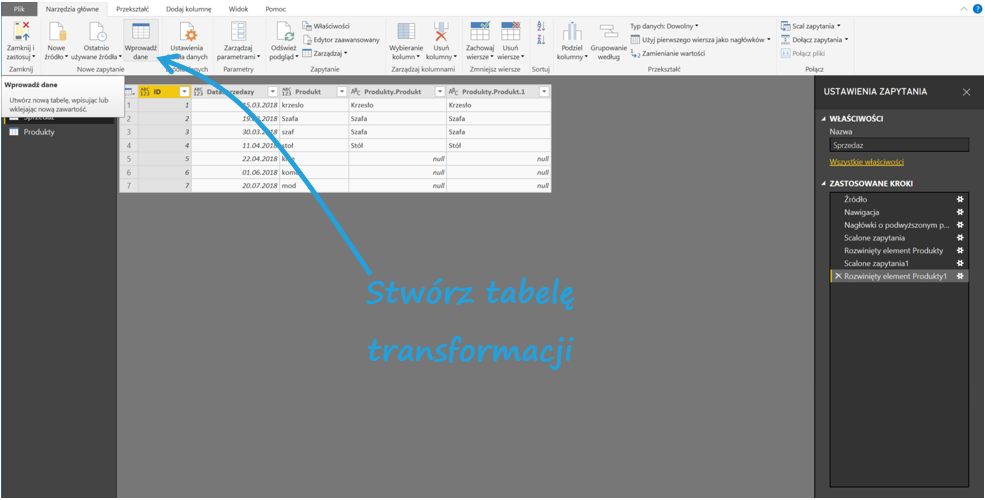Collapse the ZASTOSOWANE KROKI section
The width and height of the screenshot is (985, 500).
coord(823,184)
